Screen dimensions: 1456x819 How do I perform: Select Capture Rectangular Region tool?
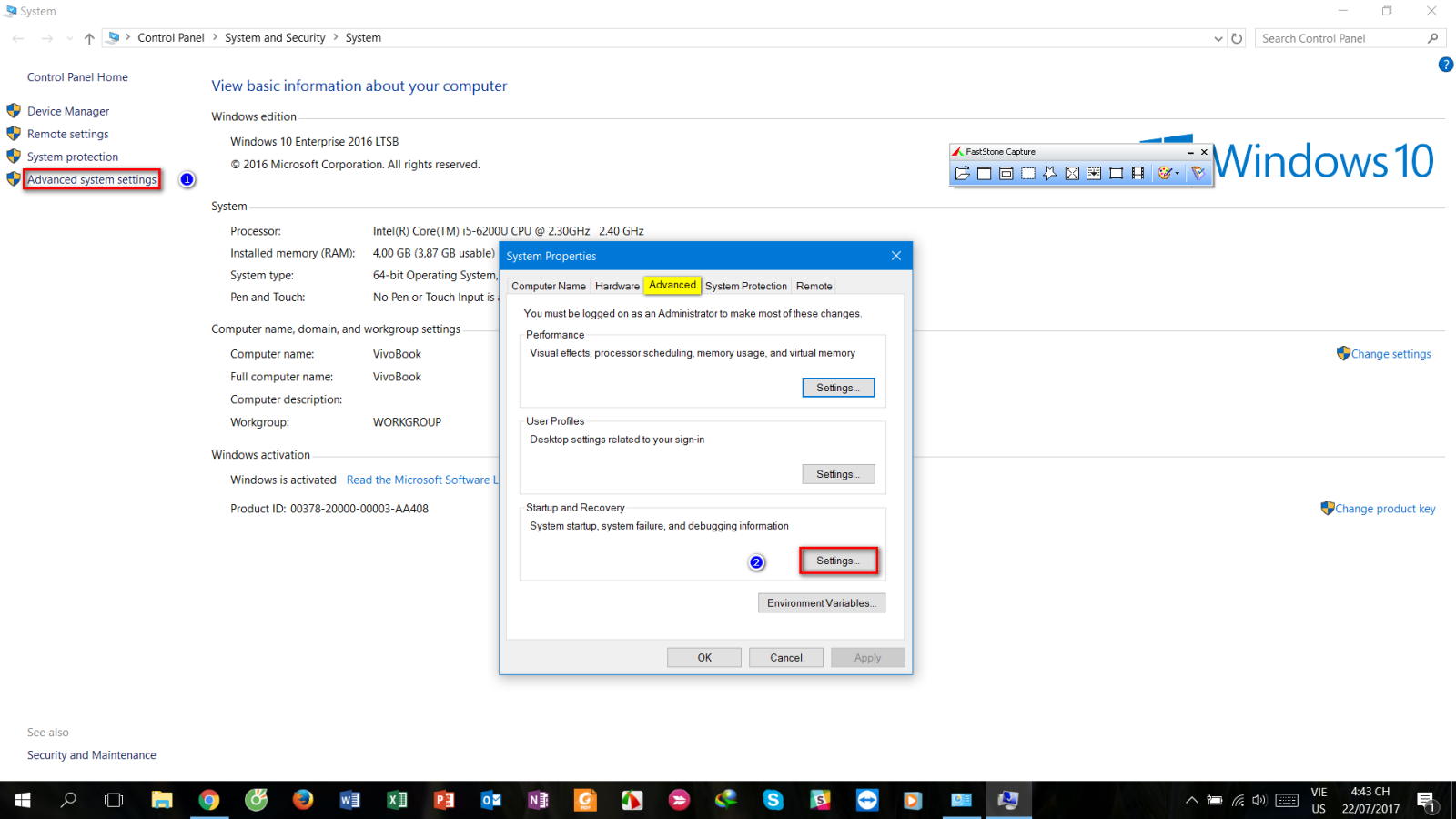click(x=1027, y=173)
